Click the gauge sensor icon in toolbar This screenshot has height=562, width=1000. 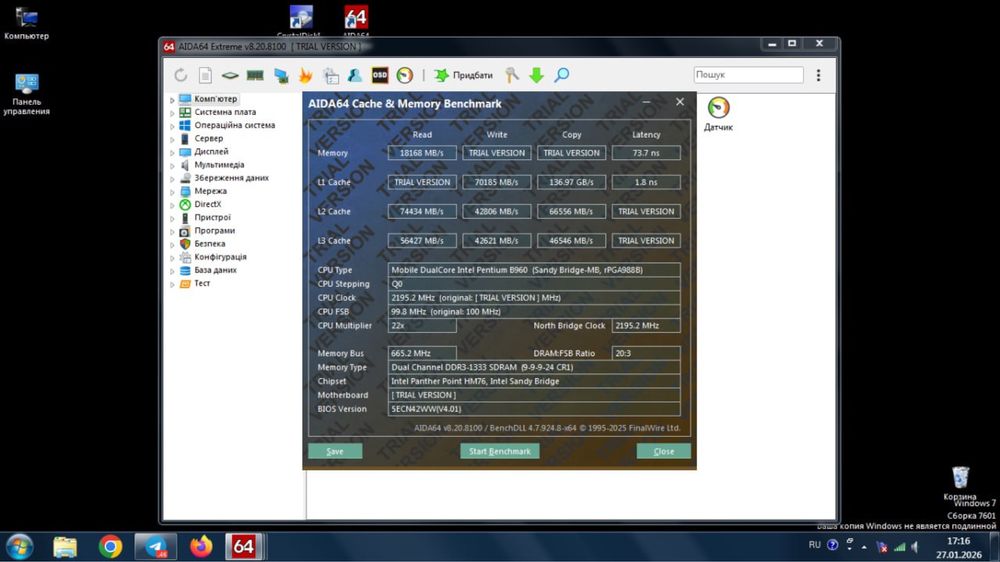point(404,75)
